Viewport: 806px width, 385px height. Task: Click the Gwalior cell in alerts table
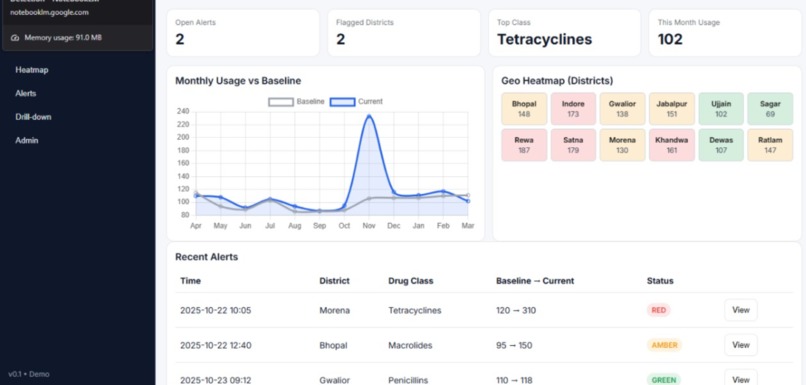click(335, 380)
